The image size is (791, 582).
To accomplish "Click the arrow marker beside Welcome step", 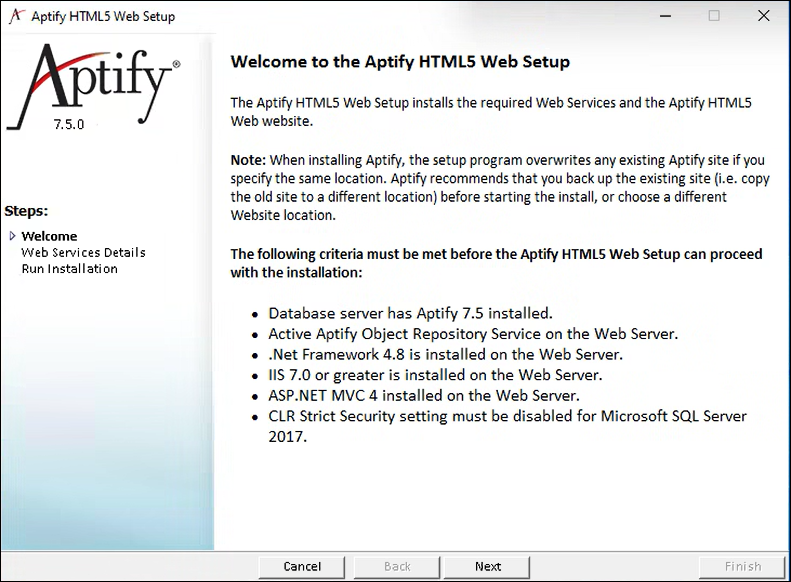I will point(13,236).
